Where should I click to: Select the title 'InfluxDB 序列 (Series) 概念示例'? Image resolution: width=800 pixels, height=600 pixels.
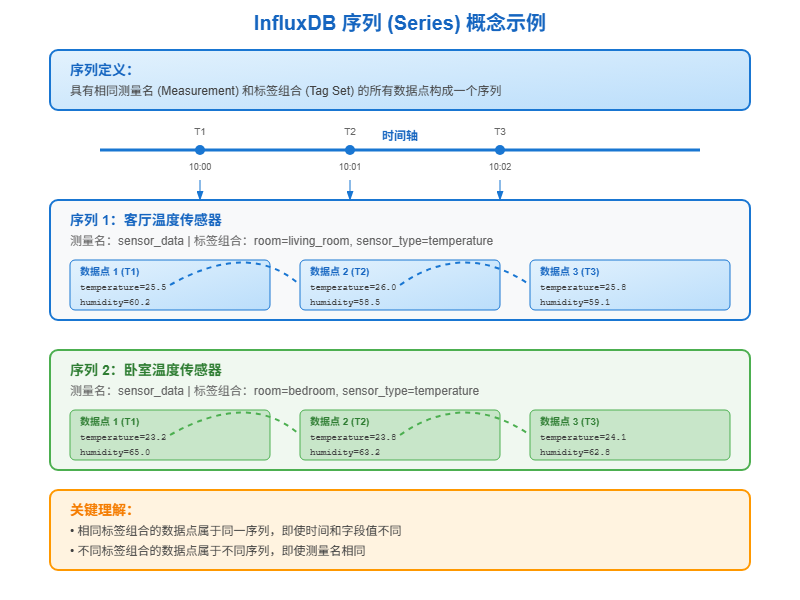pos(400,23)
